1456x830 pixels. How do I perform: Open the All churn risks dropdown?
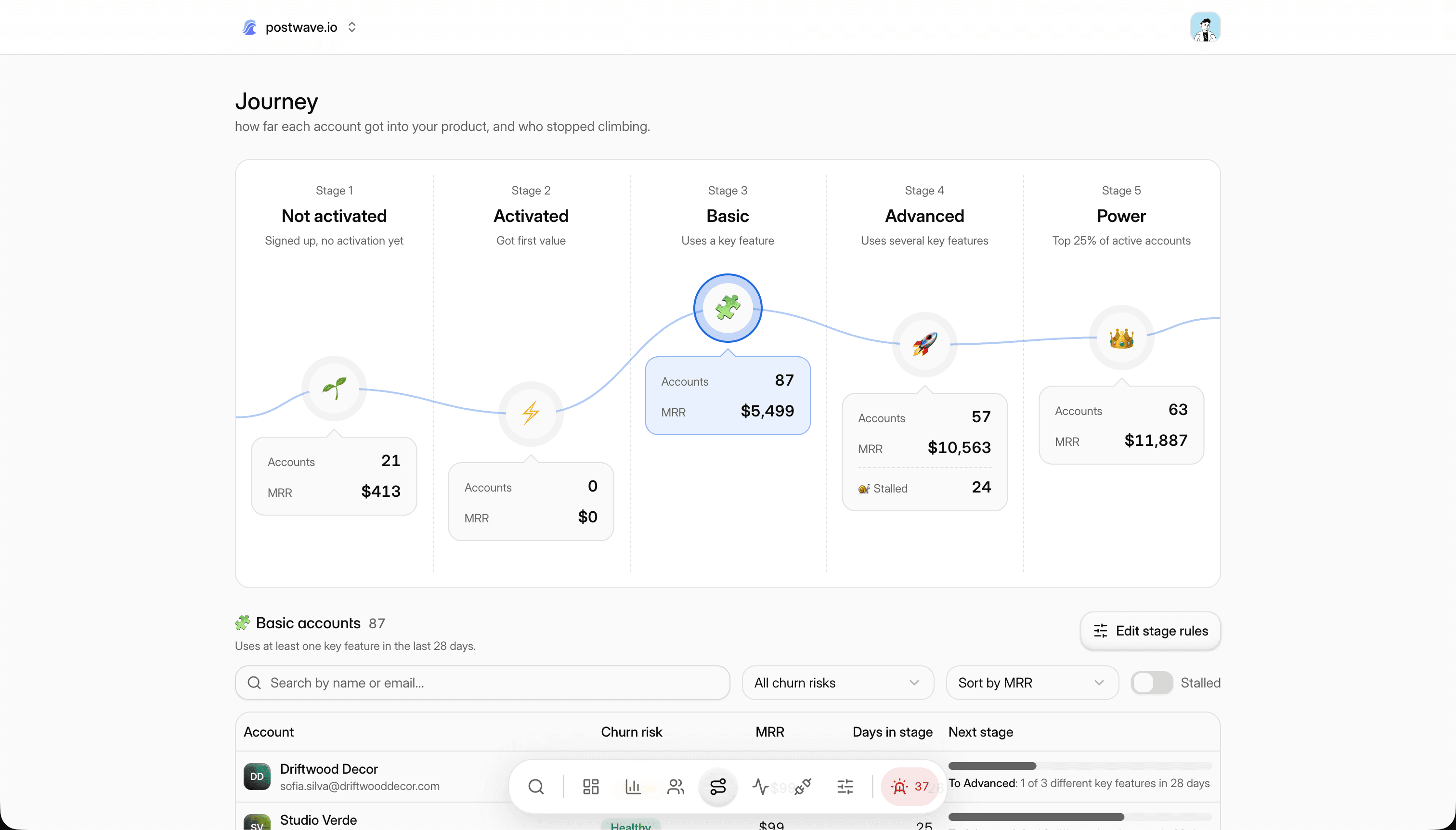[837, 682]
